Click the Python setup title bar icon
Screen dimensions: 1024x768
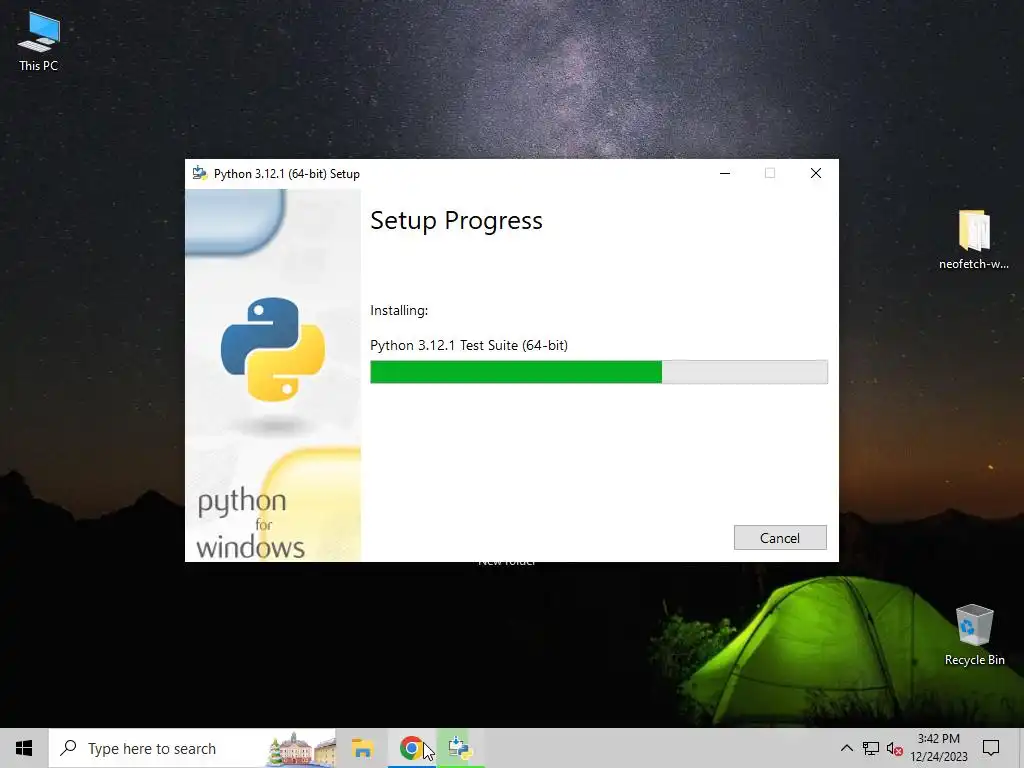tap(200, 174)
